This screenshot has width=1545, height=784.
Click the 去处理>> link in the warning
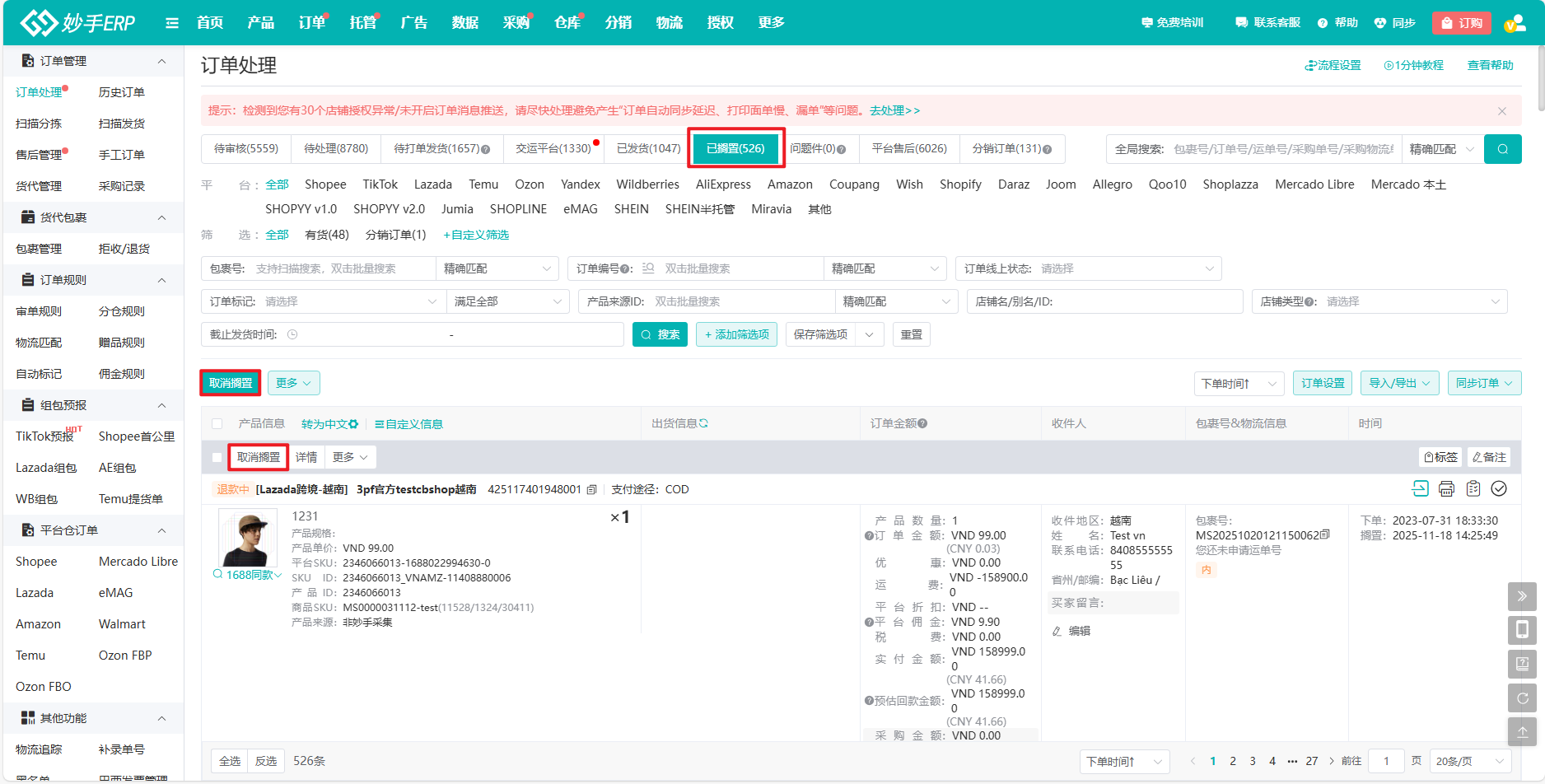(x=894, y=110)
